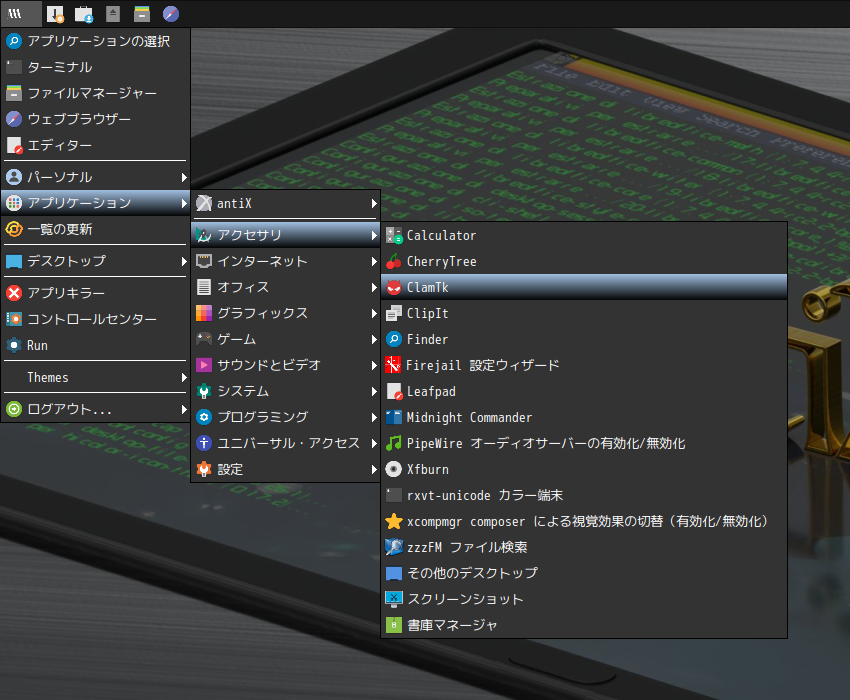Click the プログラミング category icon
Viewport: 850px width, 700px height.
[204, 418]
